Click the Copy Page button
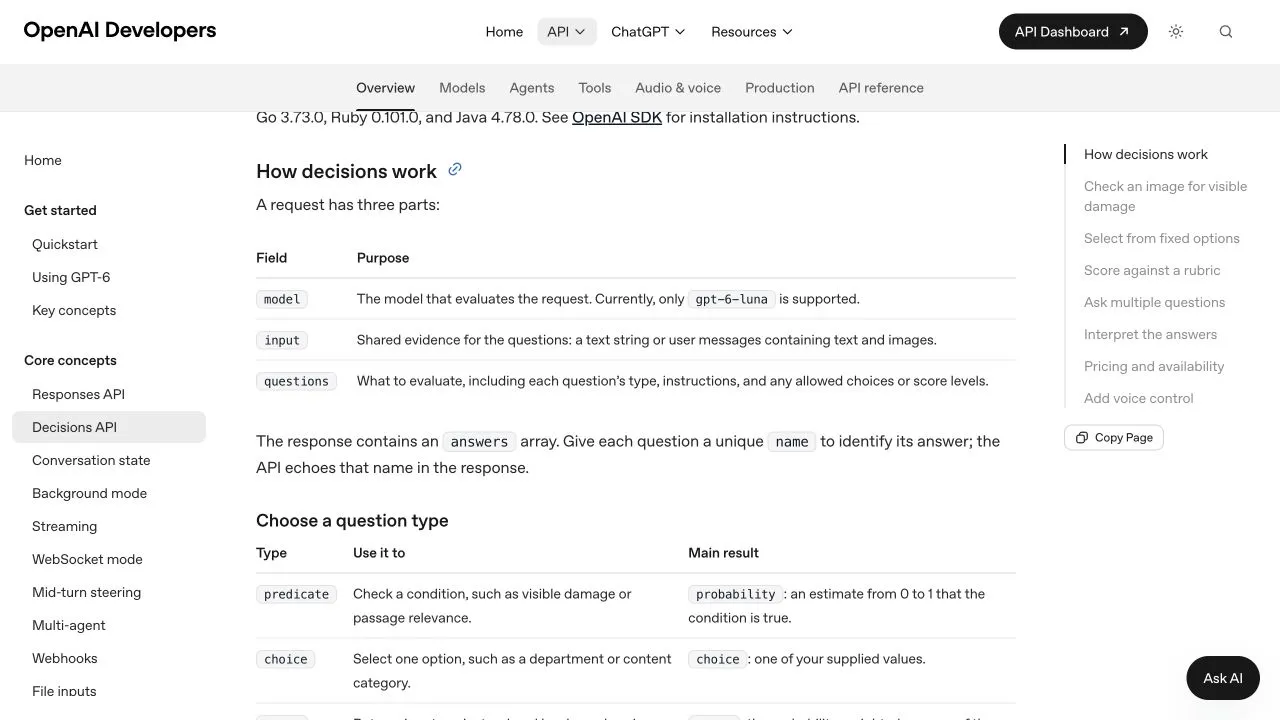 coord(1114,438)
